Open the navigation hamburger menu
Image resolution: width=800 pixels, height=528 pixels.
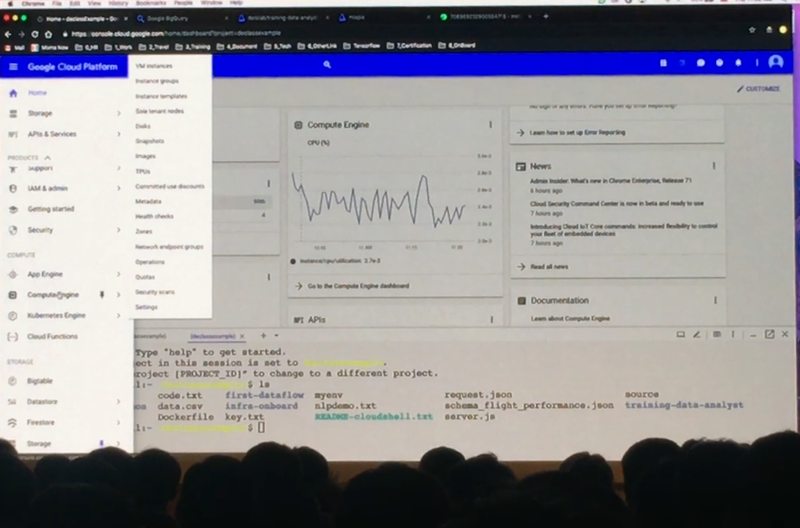click(13, 67)
